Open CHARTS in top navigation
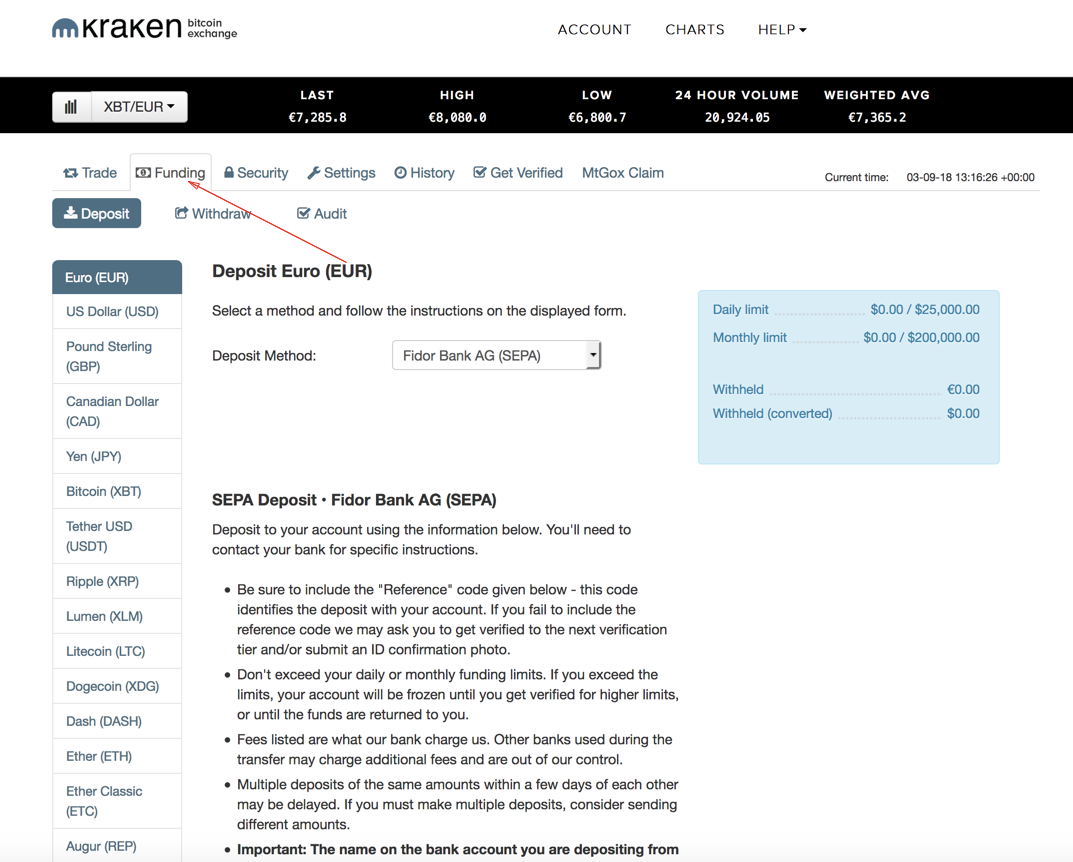The height and width of the screenshot is (862, 1073). (x=695, y=29)
